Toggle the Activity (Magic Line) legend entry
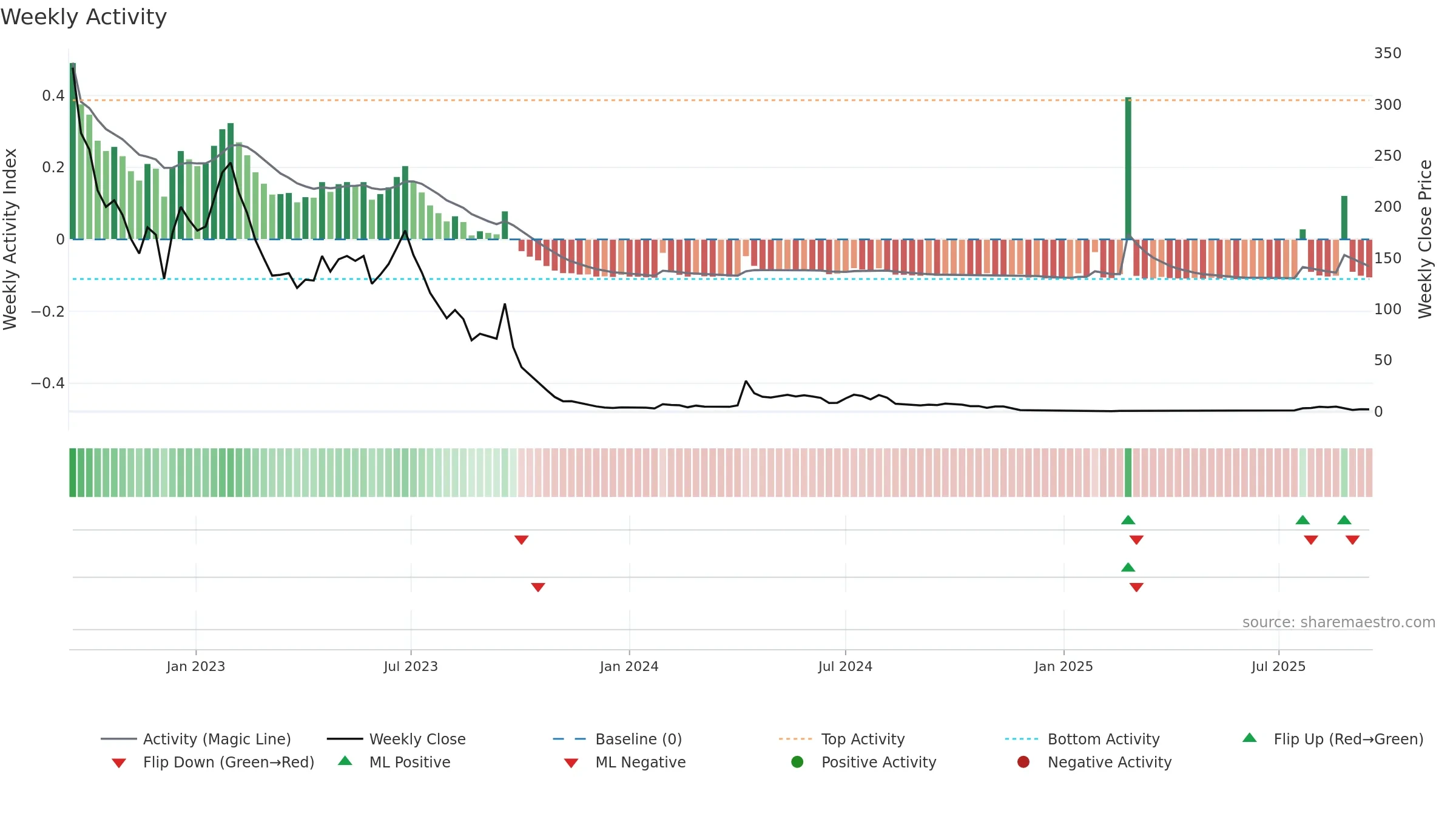The height and width of the screenshot is (819, 1456). click(x=196, y=739)
